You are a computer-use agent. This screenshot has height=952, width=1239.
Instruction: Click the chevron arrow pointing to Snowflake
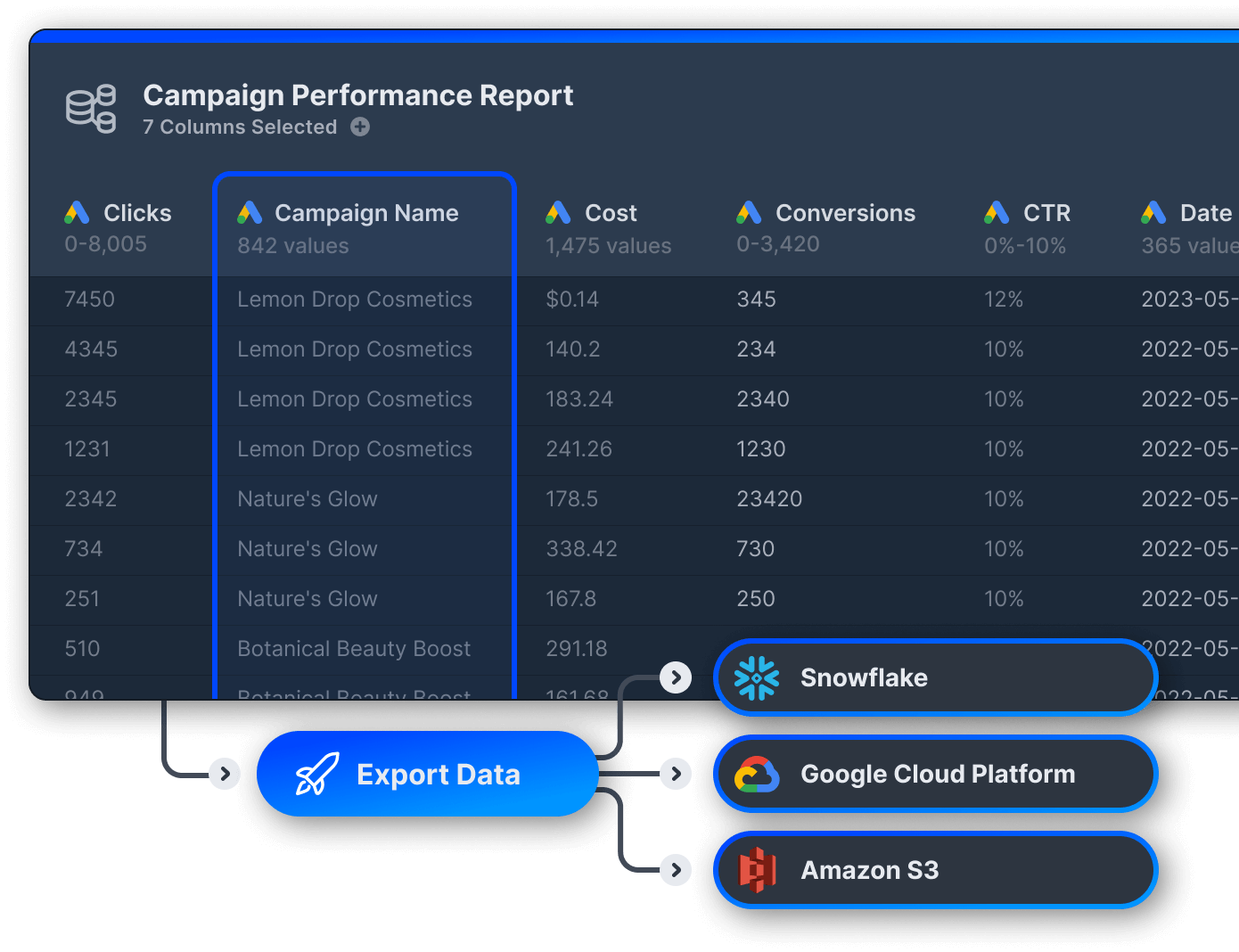coord(676,677)
